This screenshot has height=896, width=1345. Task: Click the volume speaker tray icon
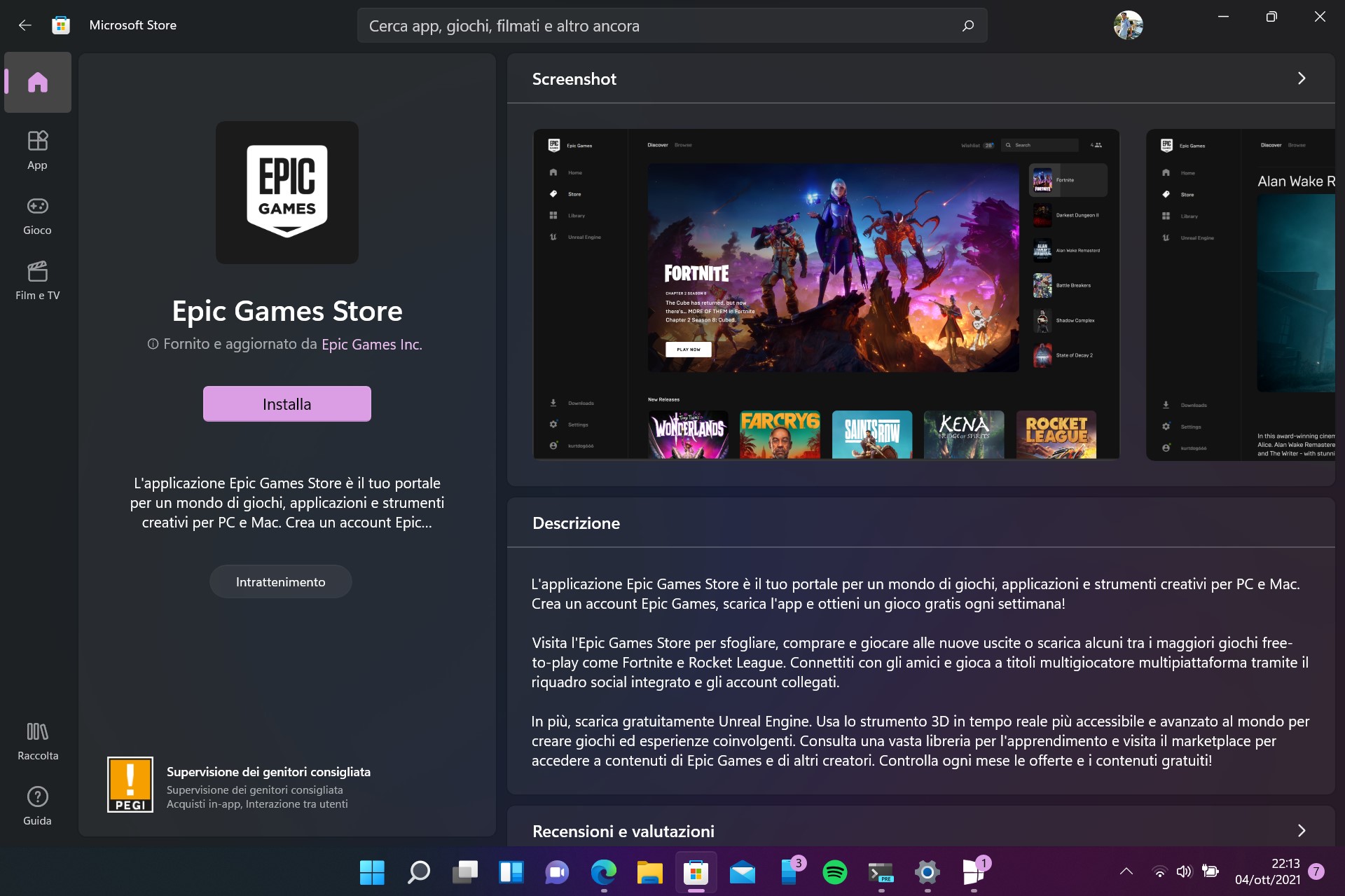click(x=1184, y=872)
